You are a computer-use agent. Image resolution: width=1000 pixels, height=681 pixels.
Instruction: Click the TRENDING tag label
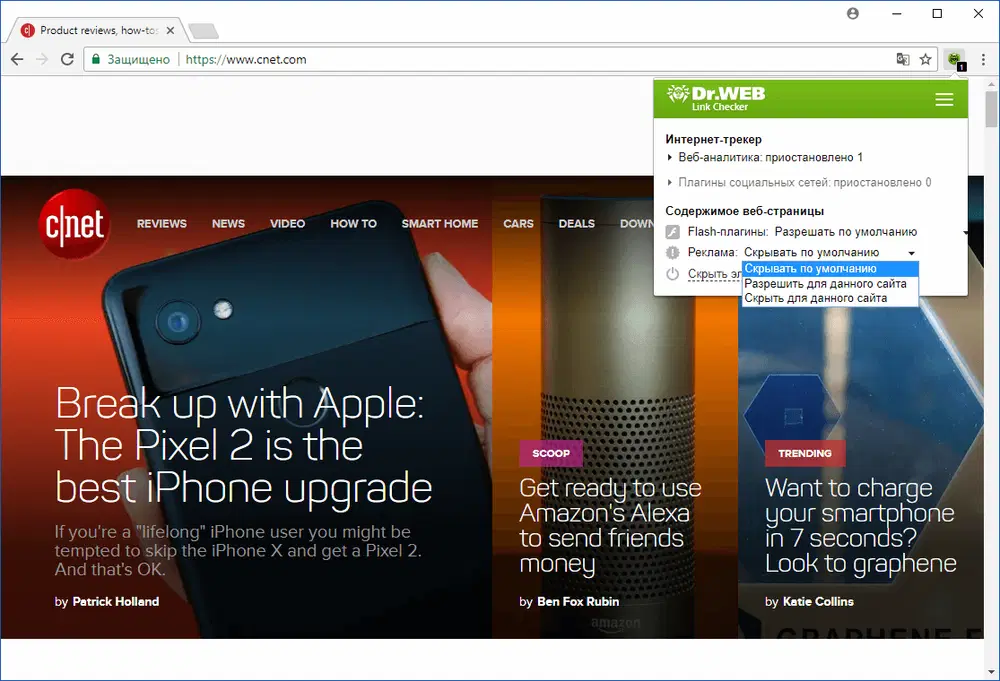click(x=805, y=453)
